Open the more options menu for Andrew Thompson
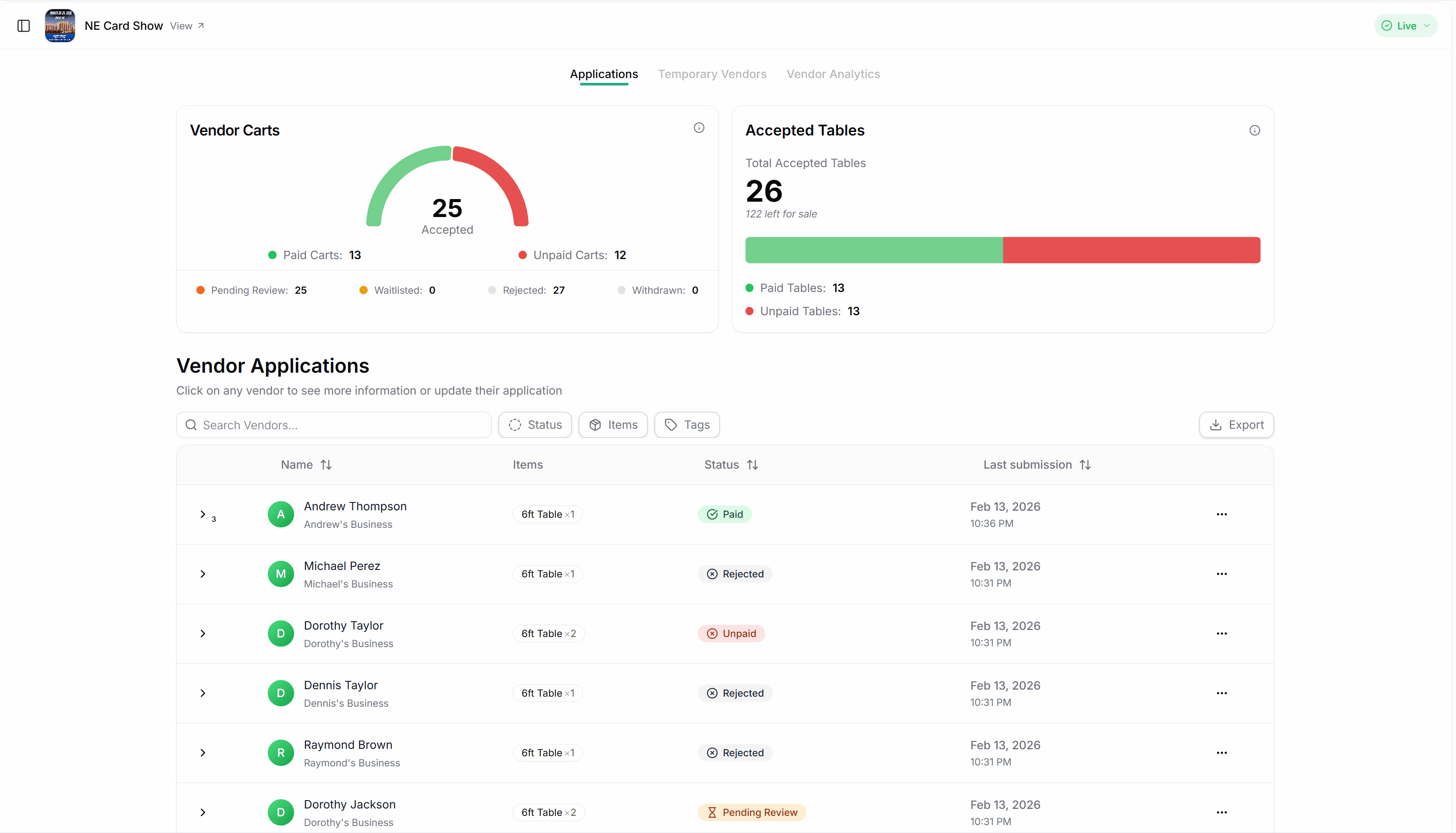1456x833 pixels. (1222, 514)
